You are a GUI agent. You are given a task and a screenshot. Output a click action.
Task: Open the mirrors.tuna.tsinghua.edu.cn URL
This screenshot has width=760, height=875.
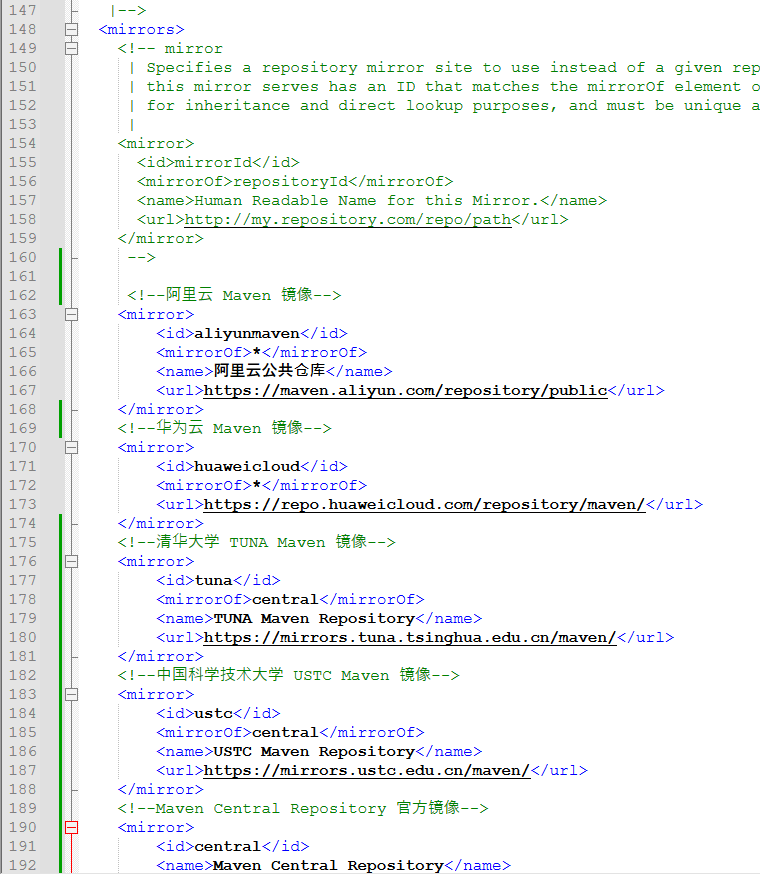tap(410, 638)
